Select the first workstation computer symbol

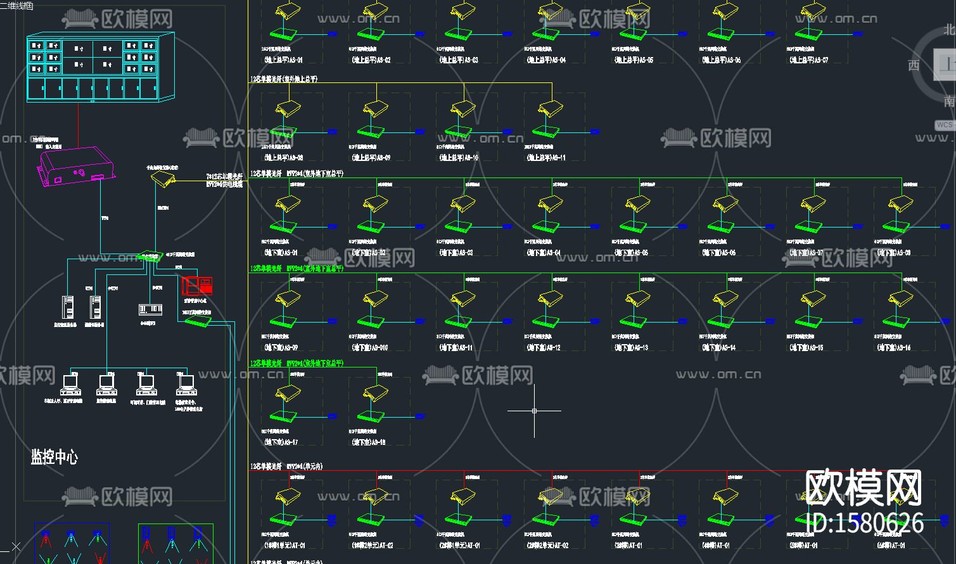click(x=71, y=385)
